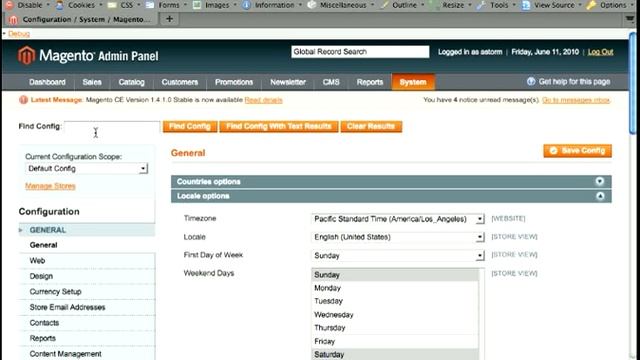640x360 pixels.
Task: Open the Miscellaneous toolbar menu
Action: pos(341,5)
